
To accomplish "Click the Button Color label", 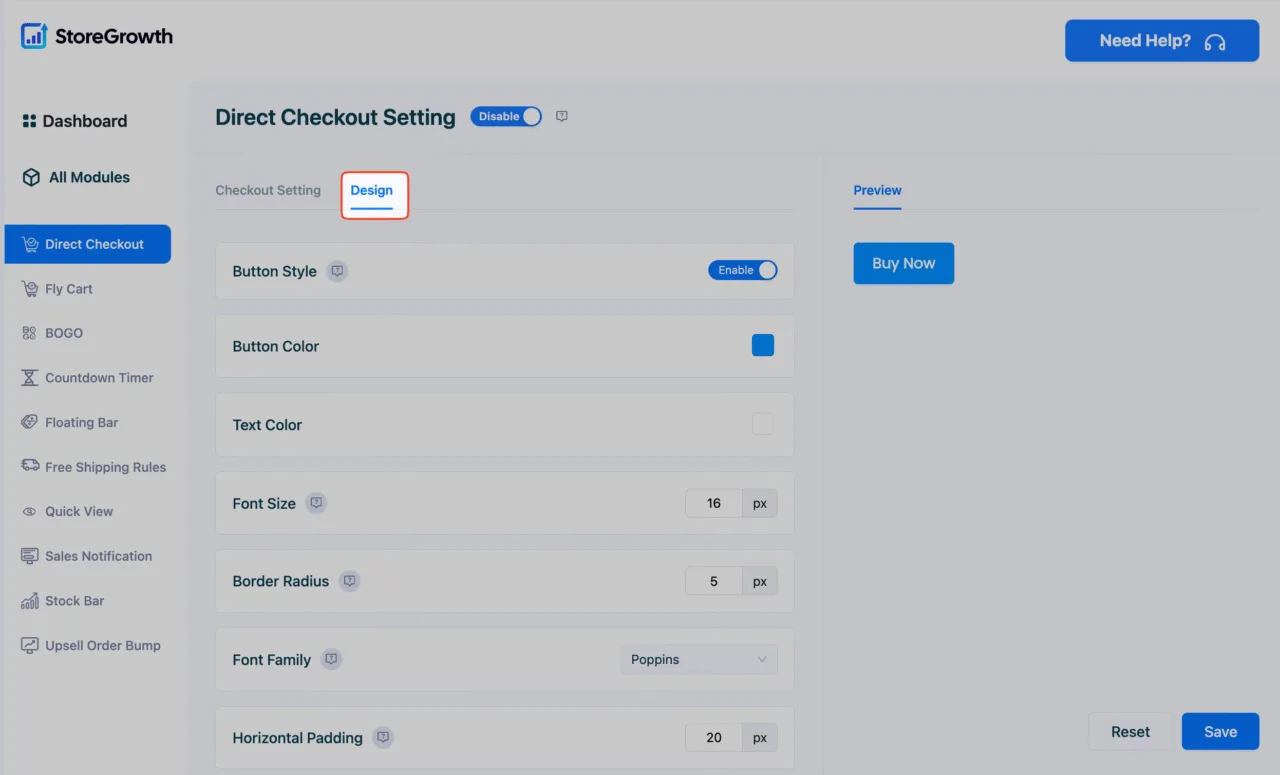I will point(276,346).
